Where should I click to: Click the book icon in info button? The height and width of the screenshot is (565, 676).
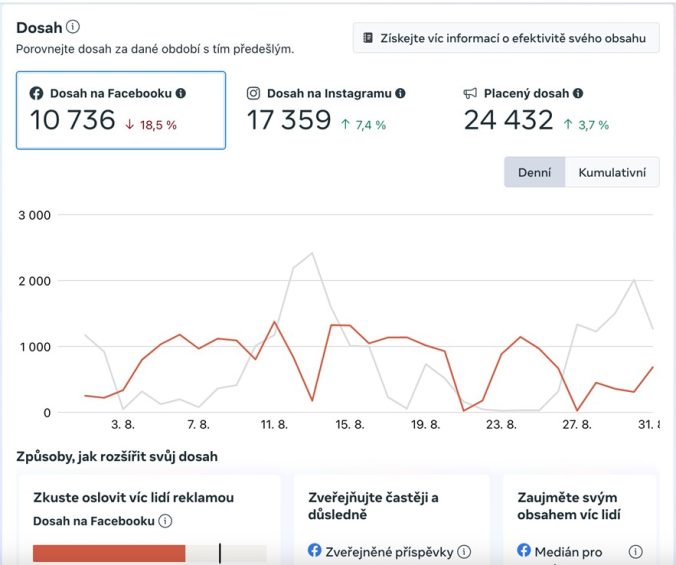pyautogui.click(x=368, y=38)
